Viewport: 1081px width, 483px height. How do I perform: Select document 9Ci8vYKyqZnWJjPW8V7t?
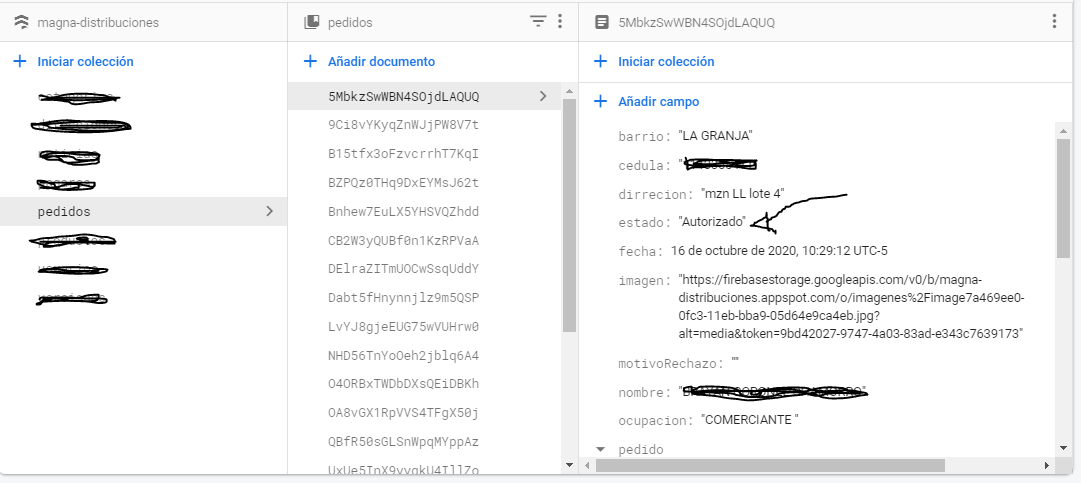point(403,126)
